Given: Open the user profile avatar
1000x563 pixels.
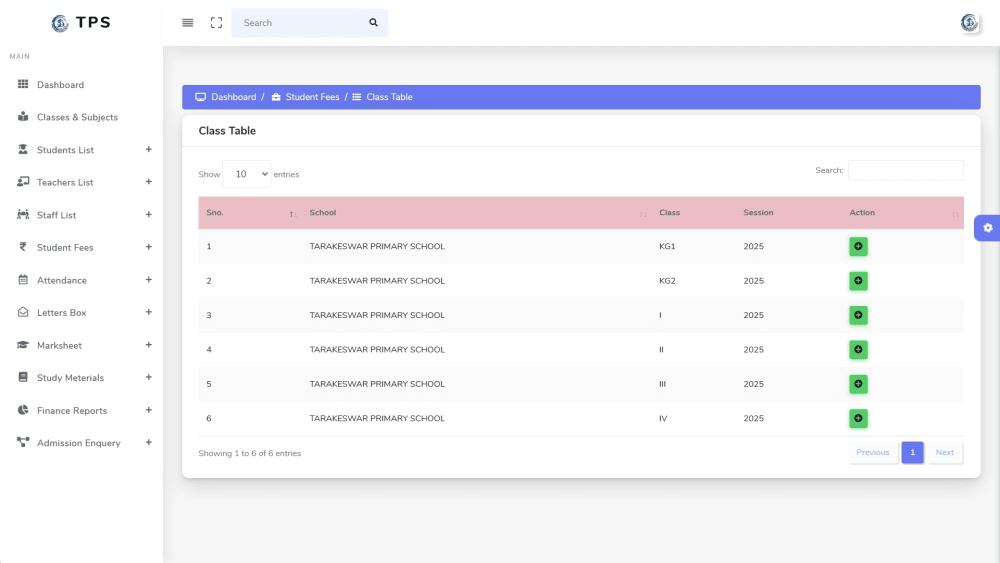Looking at the screenshot, I should tap(969, 23).
